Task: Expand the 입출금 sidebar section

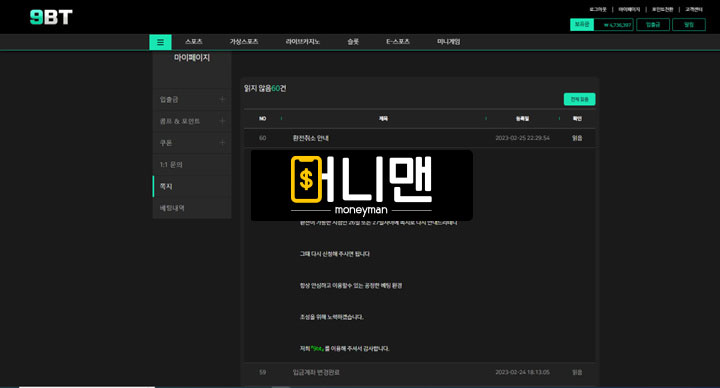Action: (x=192, y=99)
